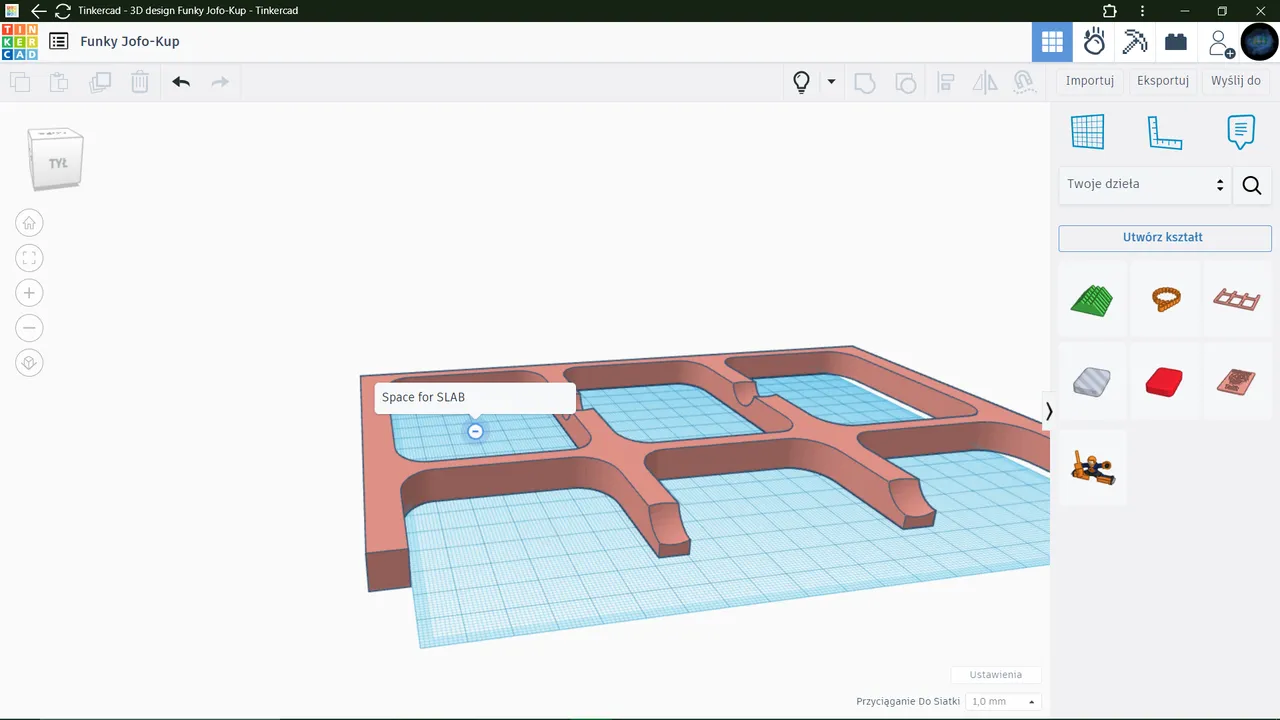Expand the lightbulb visibility dropdown arrow
1280x720 pixels.
pyautogui.click(x=831, y=82)
